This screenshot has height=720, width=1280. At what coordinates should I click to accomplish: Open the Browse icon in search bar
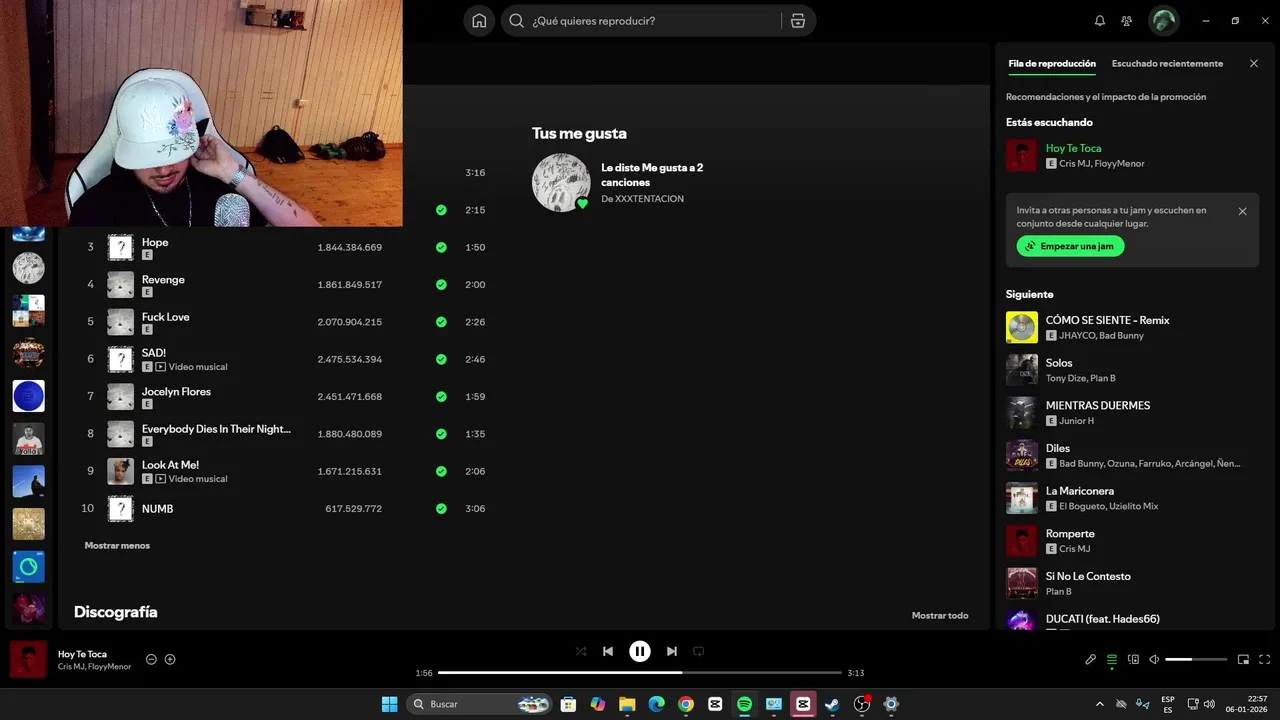pyautogui.click(x=797, y=21)
